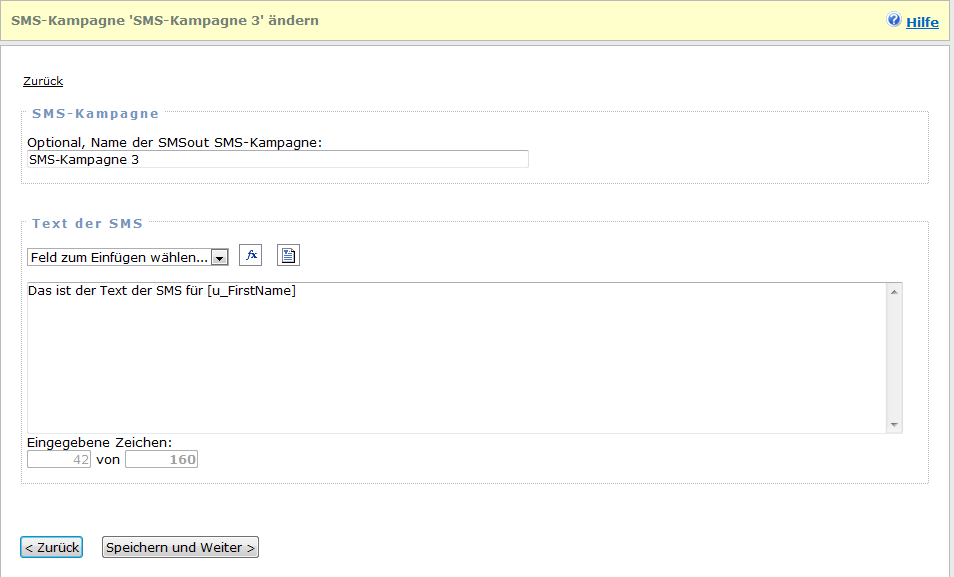
Task: Click the document text template icon
Action: 288,256
